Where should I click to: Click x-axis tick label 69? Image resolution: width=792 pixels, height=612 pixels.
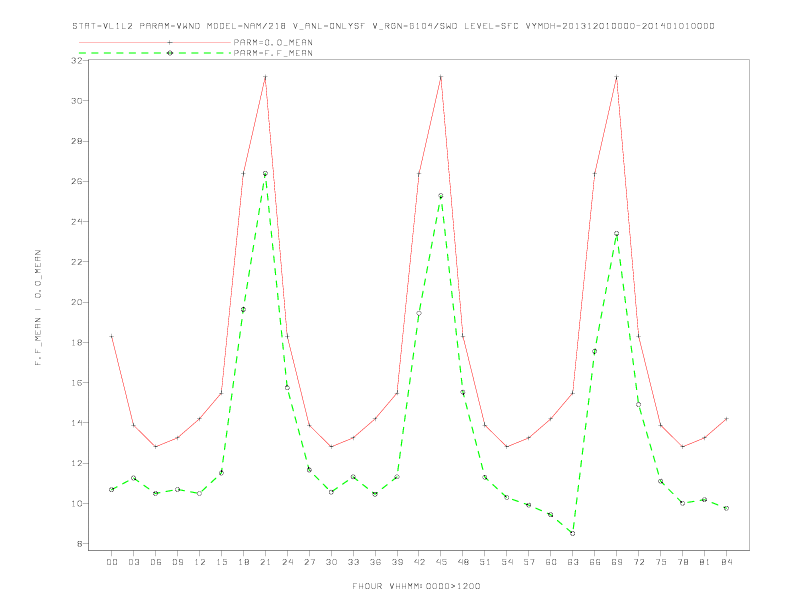(x=617, y=562)
